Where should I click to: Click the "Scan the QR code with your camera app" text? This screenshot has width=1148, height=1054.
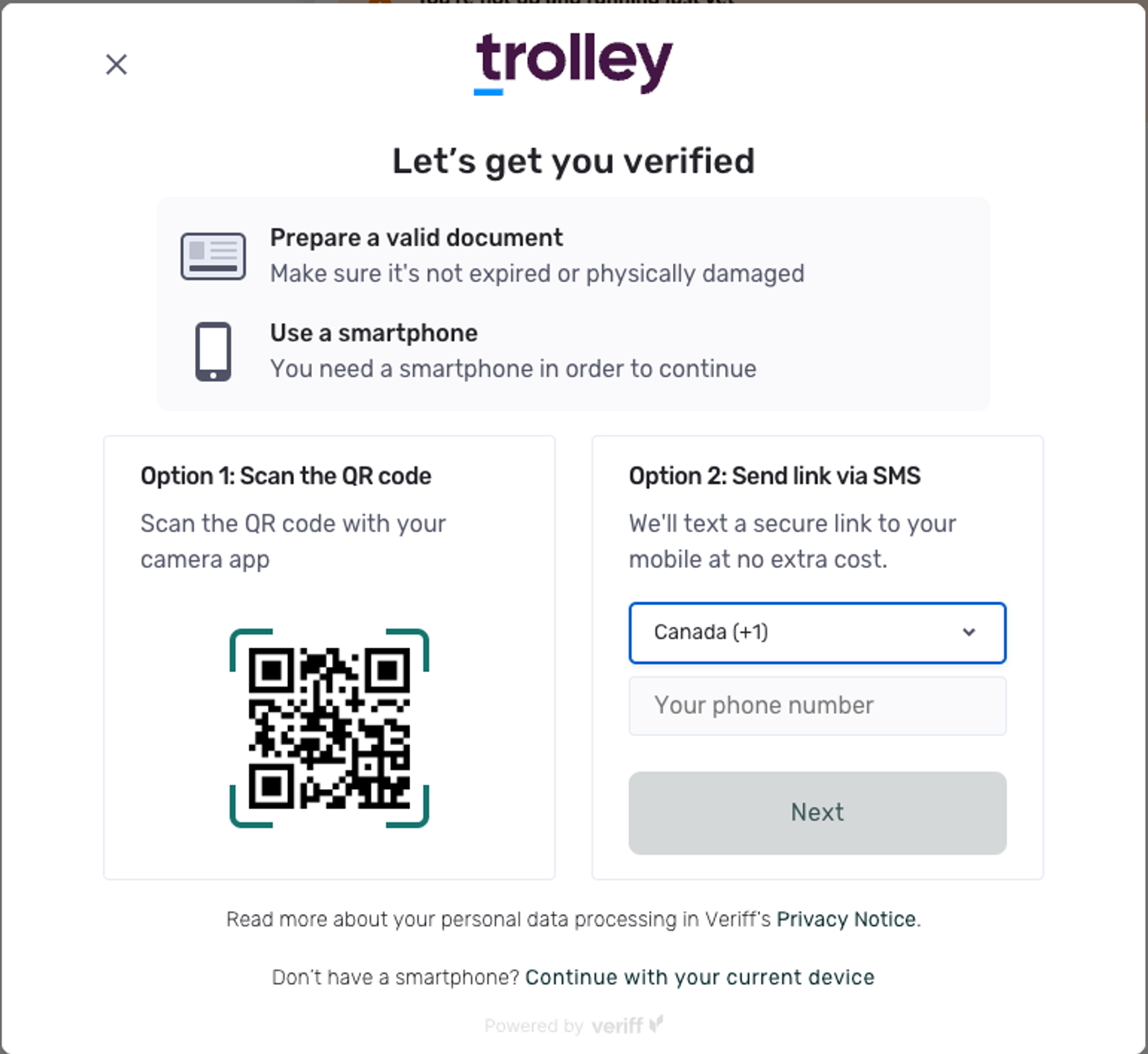(x=293, y=541)
